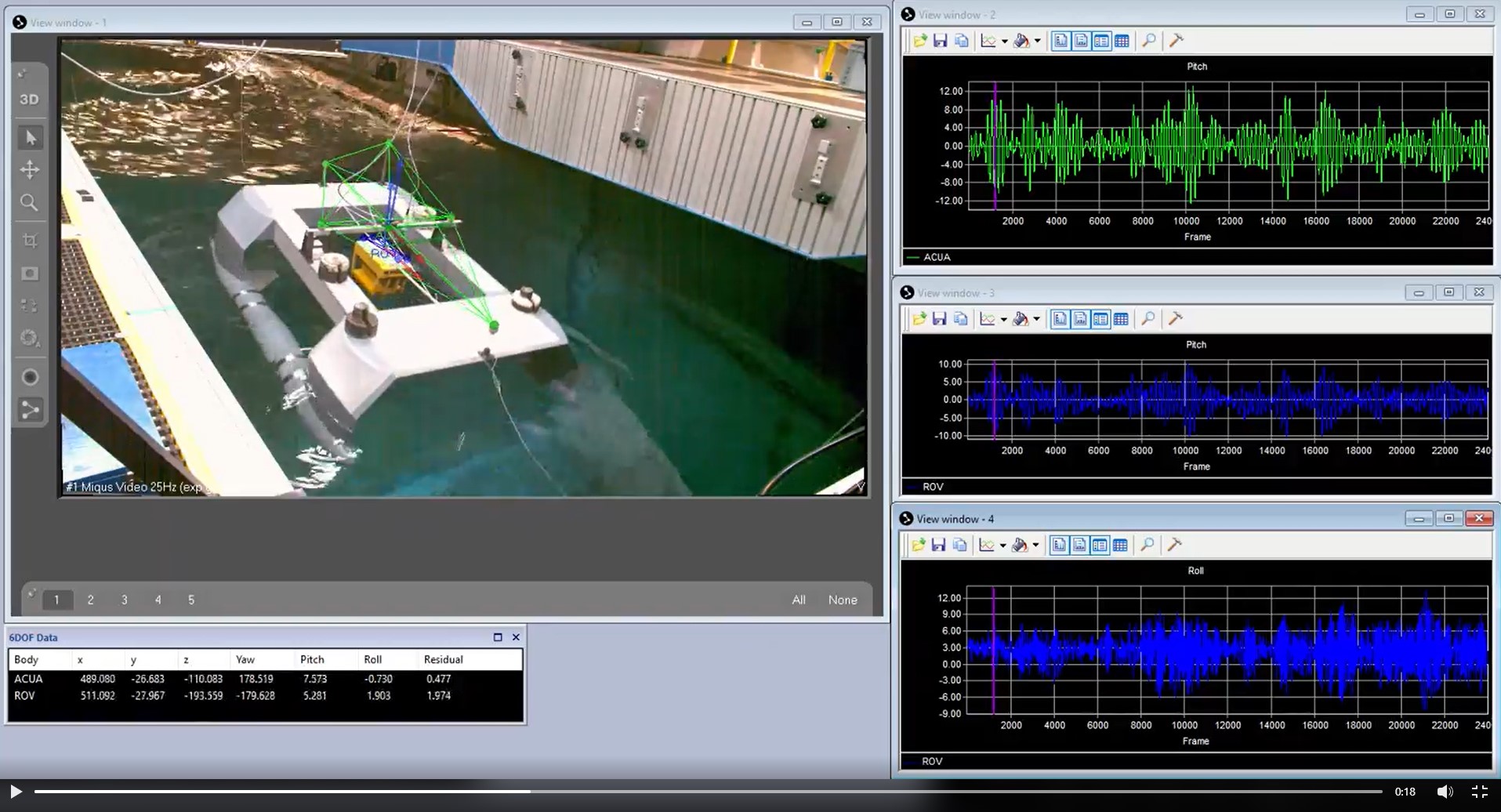The image size is (1501, 812).
Task: Select camera tab 5 in View window 1
Action: (x=191, y=600)
